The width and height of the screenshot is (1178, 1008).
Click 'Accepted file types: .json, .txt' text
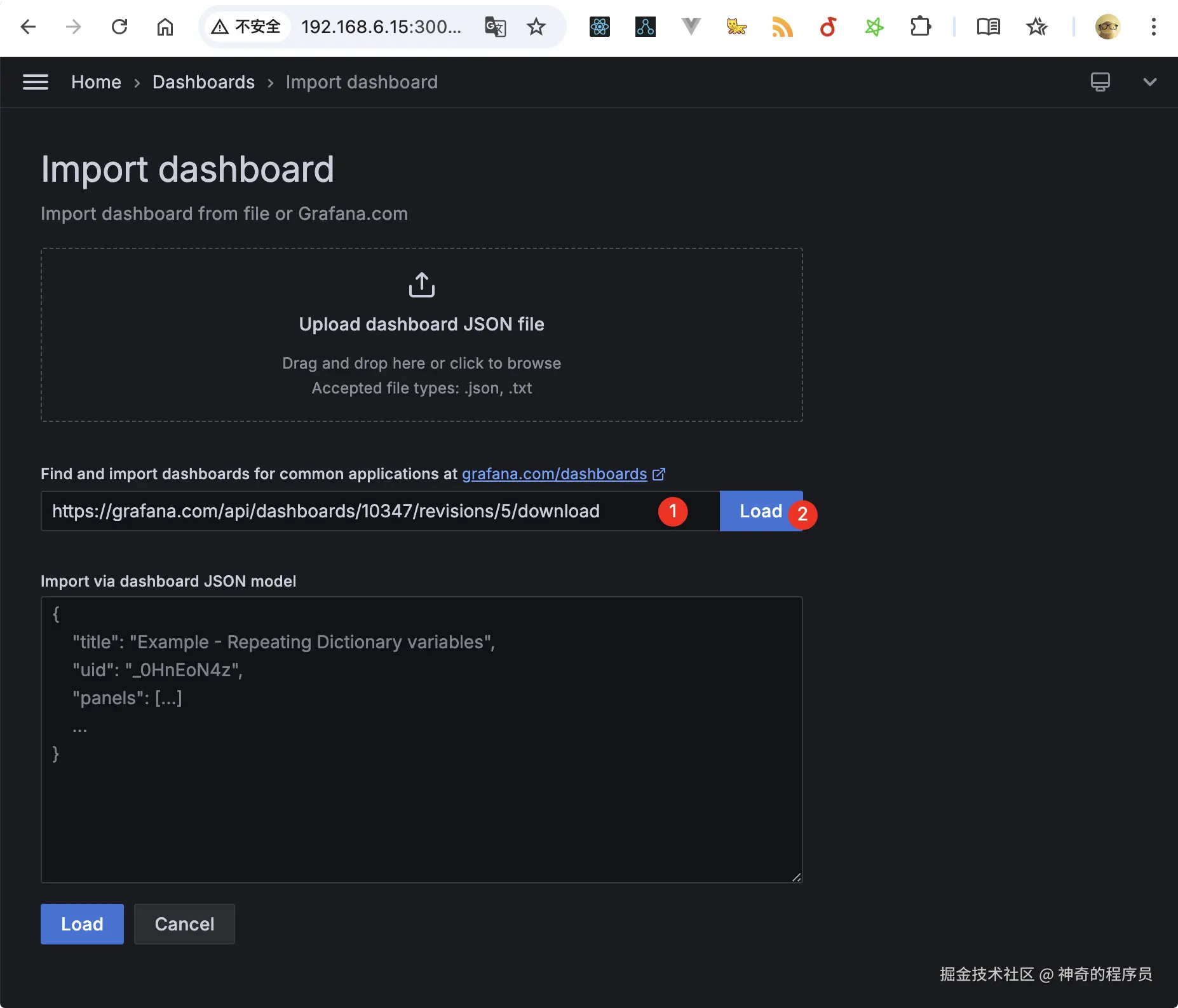pyautogui.click(x=422, y=388)
